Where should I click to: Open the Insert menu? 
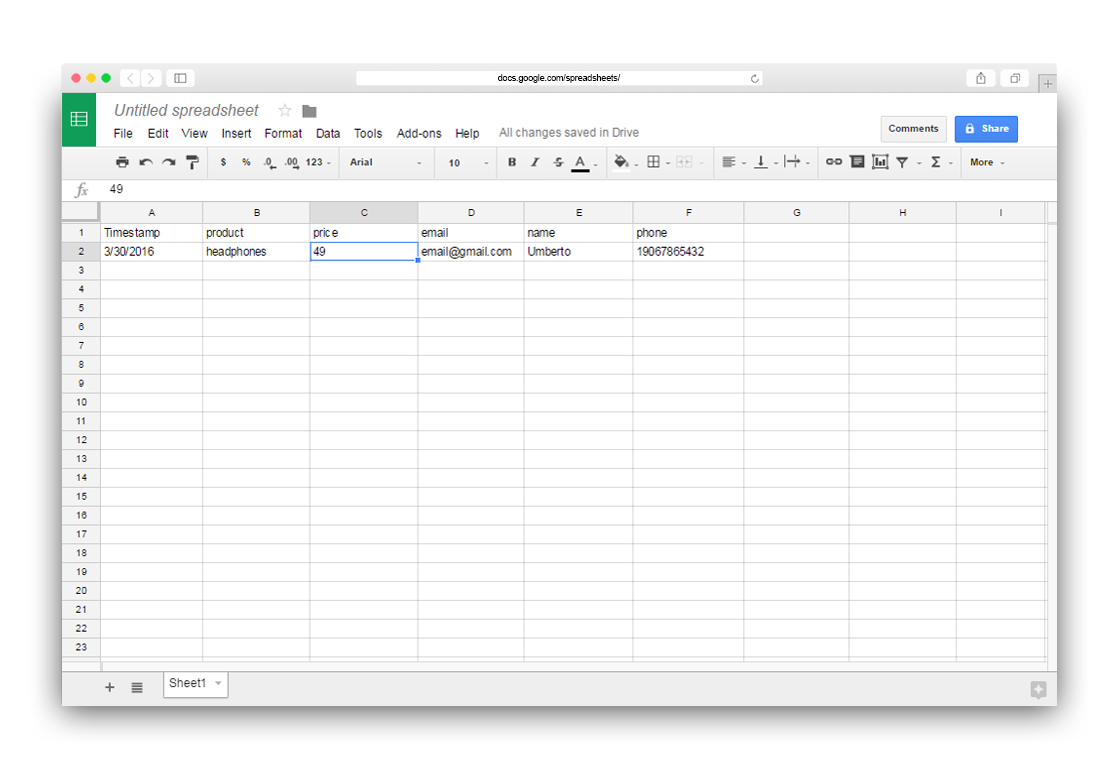[236, 134]
